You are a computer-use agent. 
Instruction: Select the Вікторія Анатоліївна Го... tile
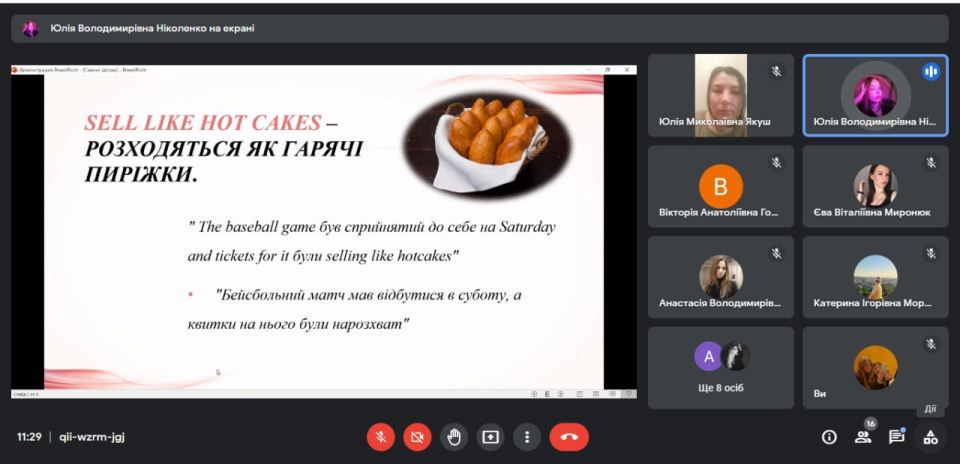coord(721,186)
